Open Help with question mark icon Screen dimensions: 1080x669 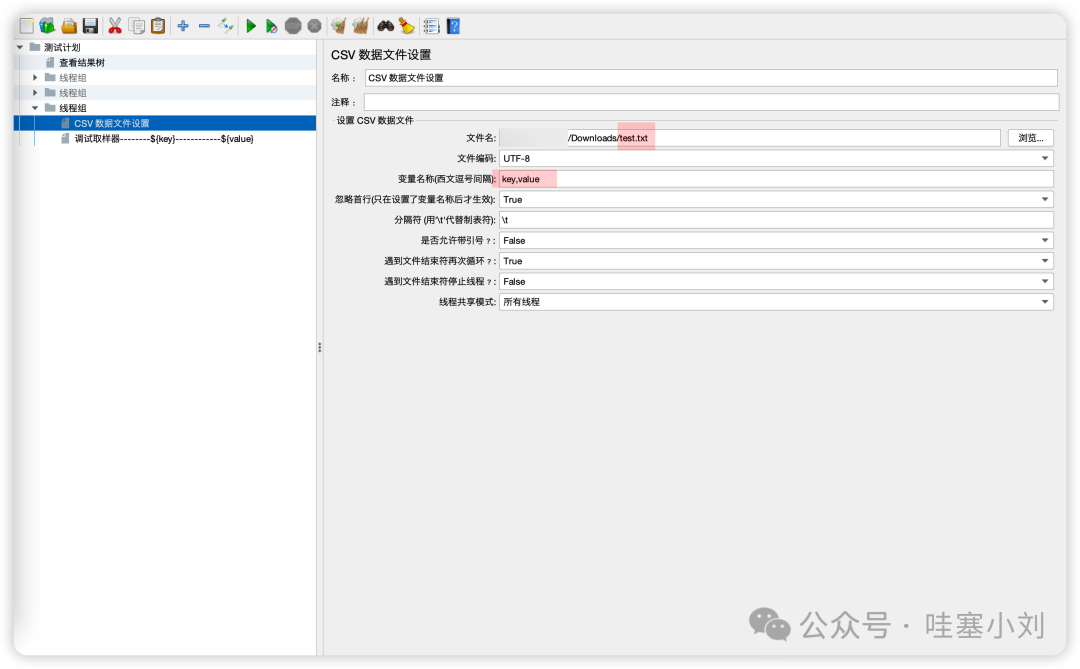[x=453, y=26]
